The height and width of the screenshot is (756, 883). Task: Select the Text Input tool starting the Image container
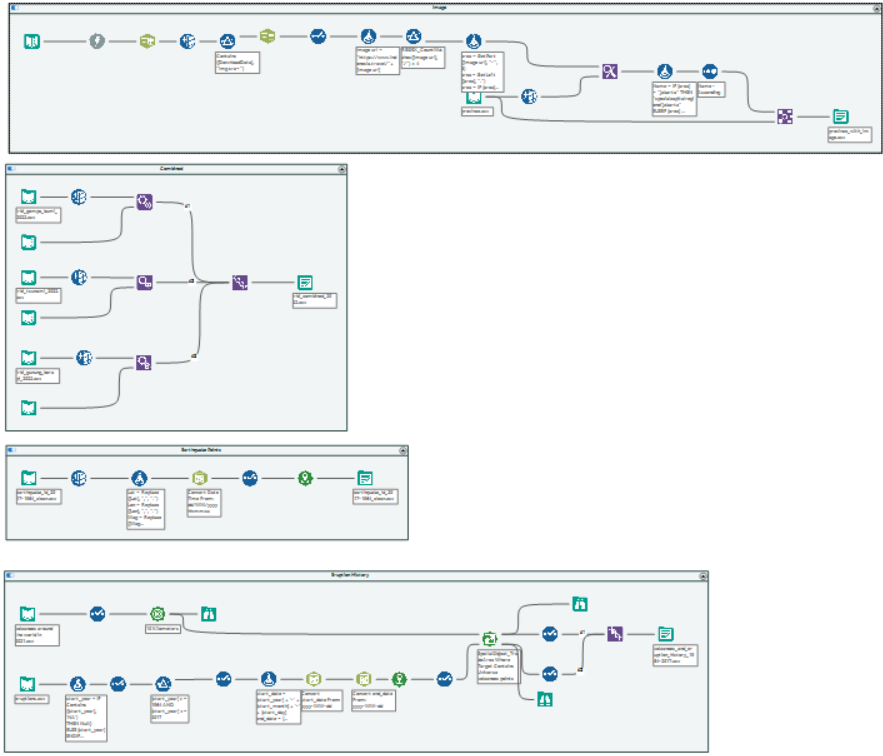tap(32, 41)
